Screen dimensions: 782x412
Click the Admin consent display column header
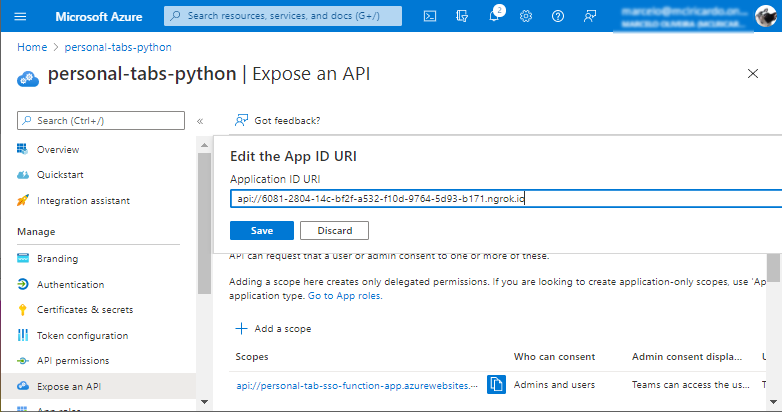(687, 357)
